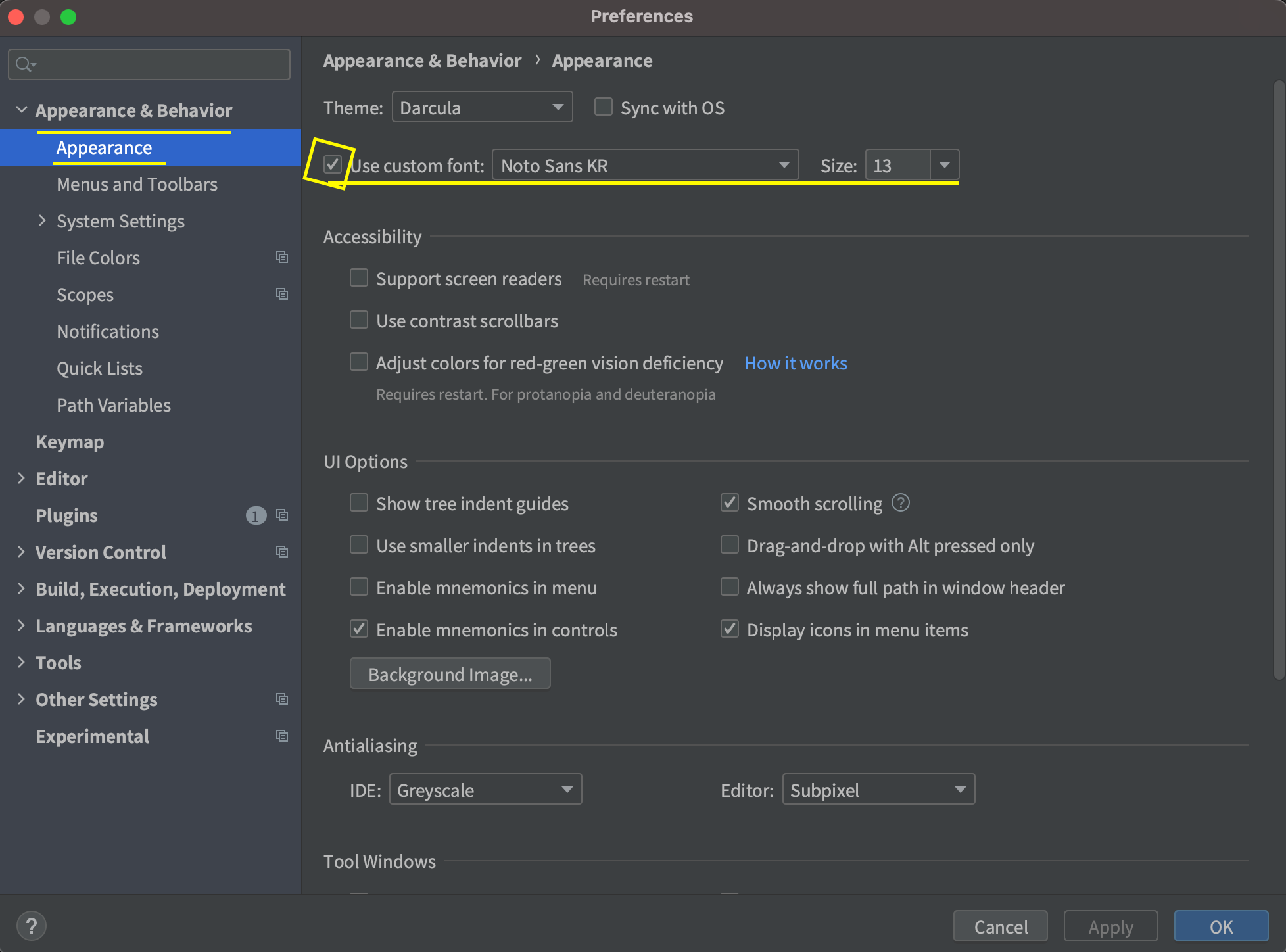Open the How it works link
The width and height of the screenshot is (1286, 952).
click(796, 363)
